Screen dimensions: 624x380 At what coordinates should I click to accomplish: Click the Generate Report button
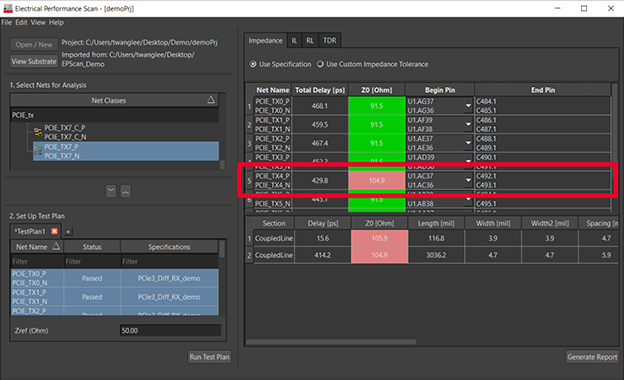592,357
